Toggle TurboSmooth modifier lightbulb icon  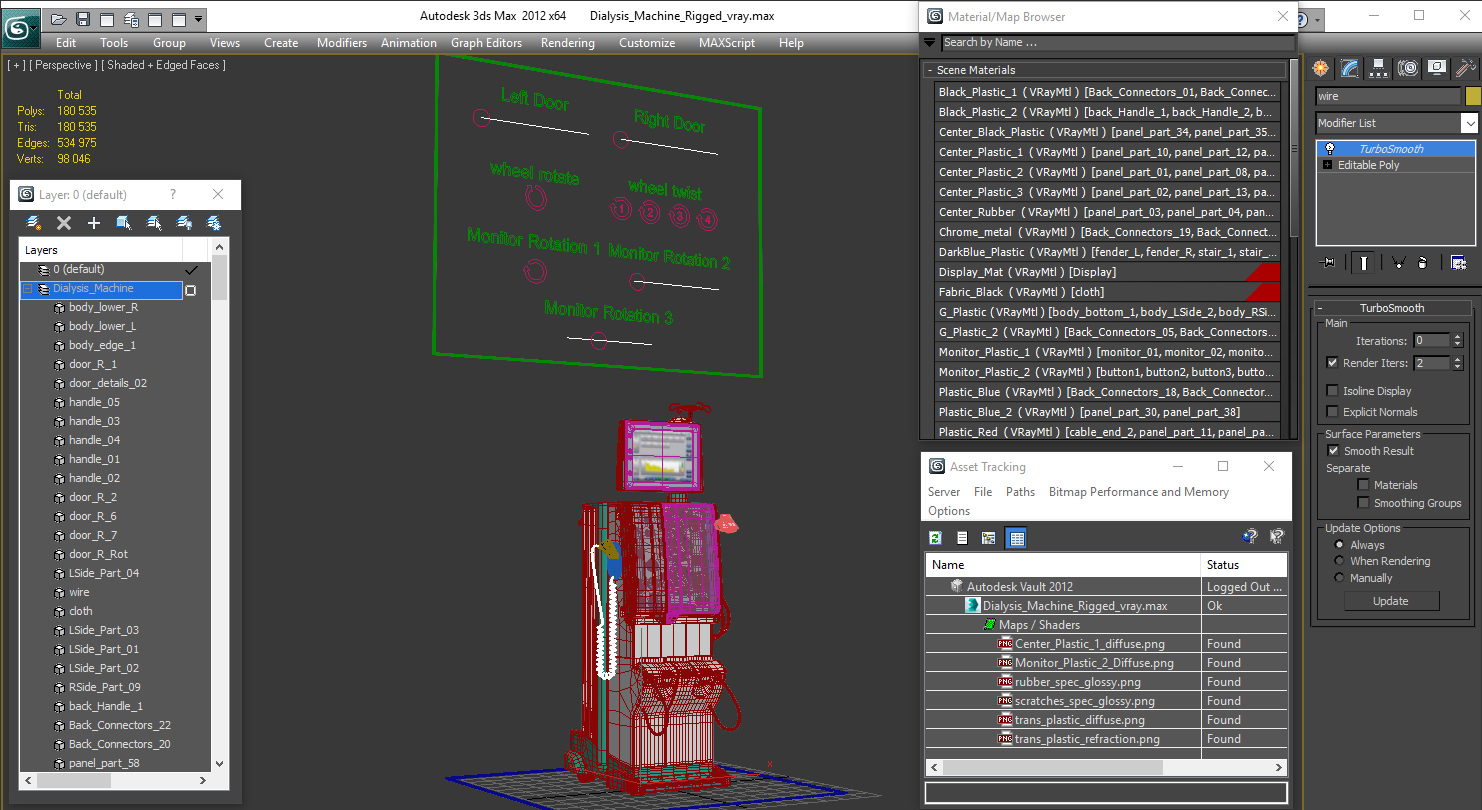[x=1329, y=148]
